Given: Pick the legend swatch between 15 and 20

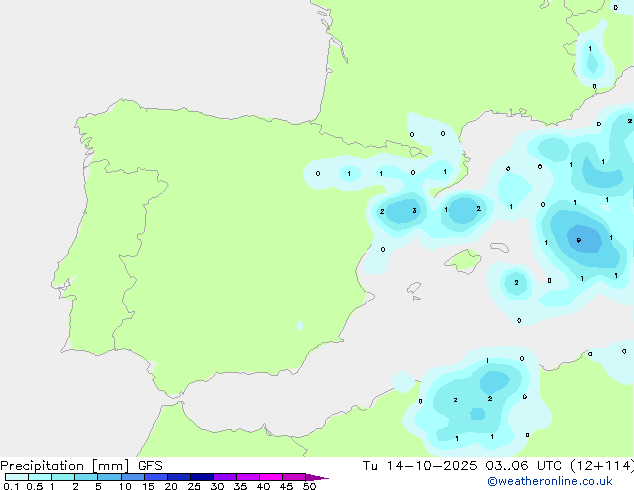Looking at the screenshot, I should [x=156, y=477].
